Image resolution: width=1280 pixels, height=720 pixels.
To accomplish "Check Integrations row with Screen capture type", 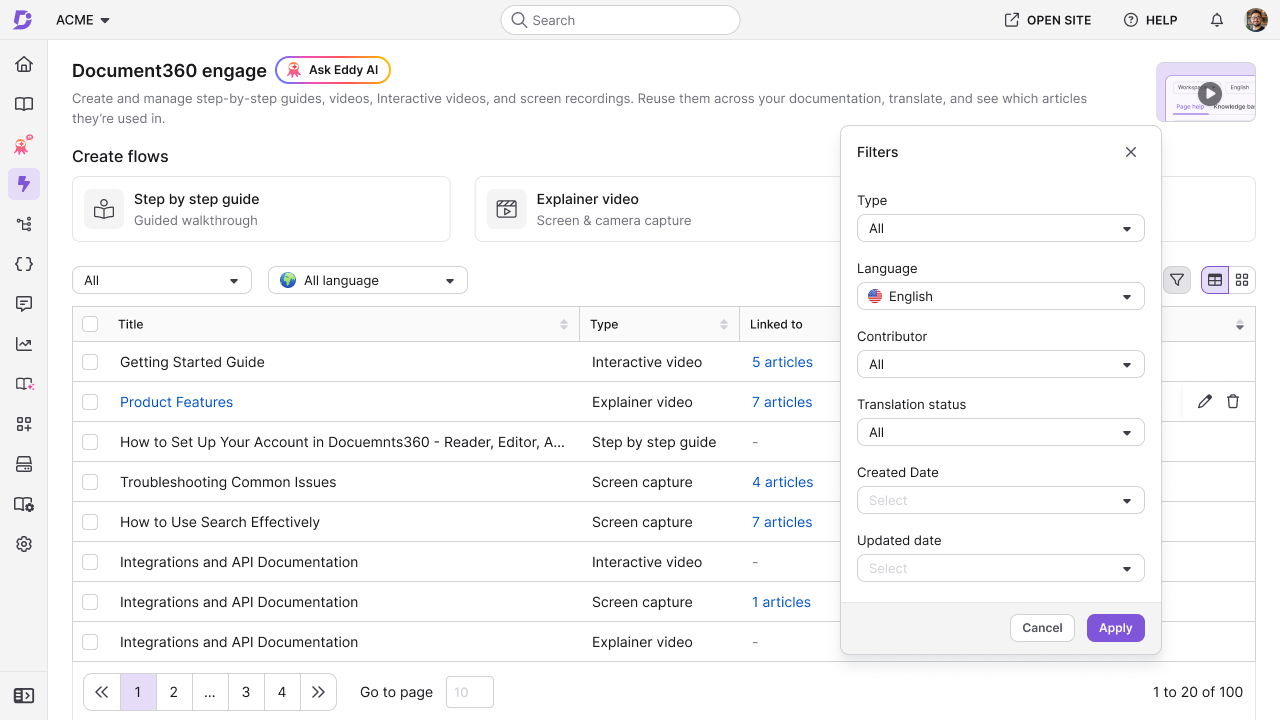I will point(90,602).
